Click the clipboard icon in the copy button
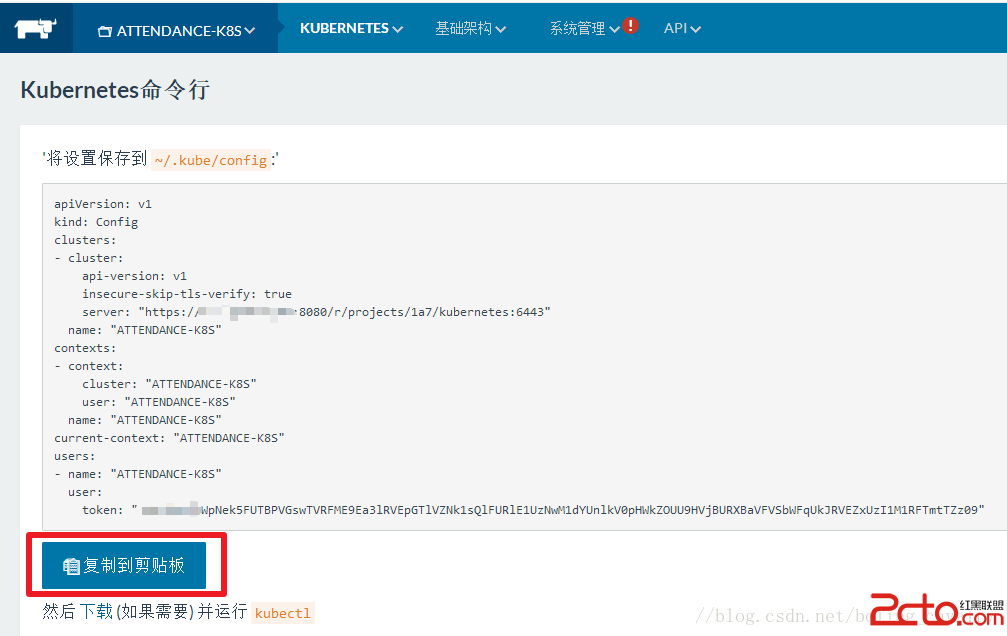Image resolution: width=1007 pixels, height=636 pixels. tap(70, 564)
